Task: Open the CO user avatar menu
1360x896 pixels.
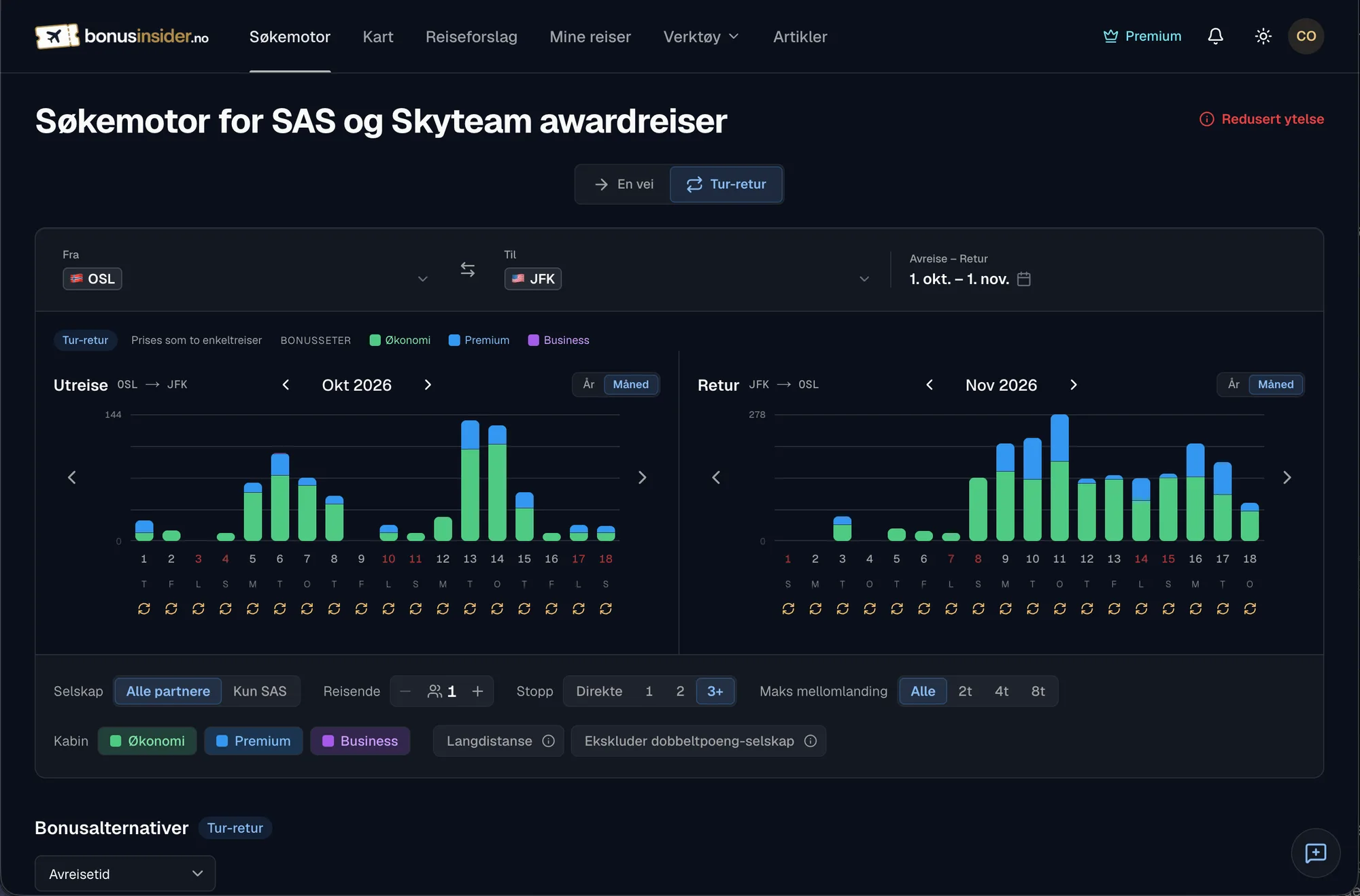Action: pos(1306,36)
